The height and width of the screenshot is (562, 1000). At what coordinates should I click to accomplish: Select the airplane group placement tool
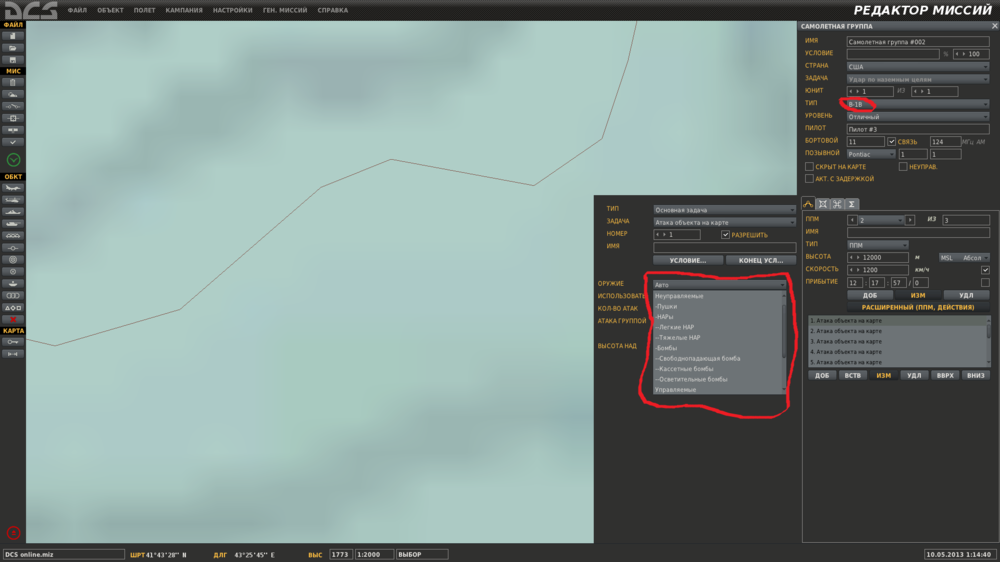[13, 188]
